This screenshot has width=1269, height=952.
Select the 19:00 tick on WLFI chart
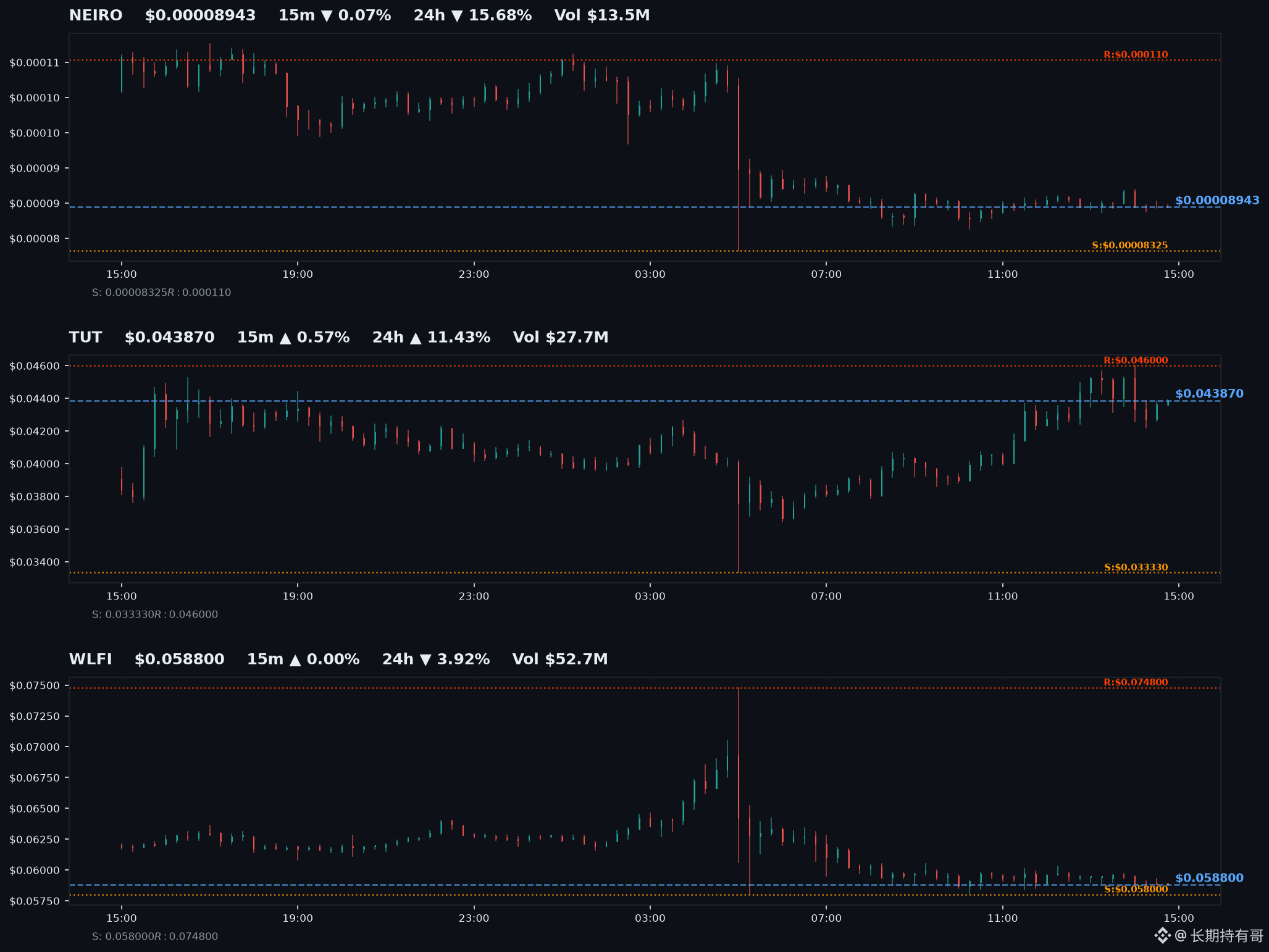coord(298,919)
